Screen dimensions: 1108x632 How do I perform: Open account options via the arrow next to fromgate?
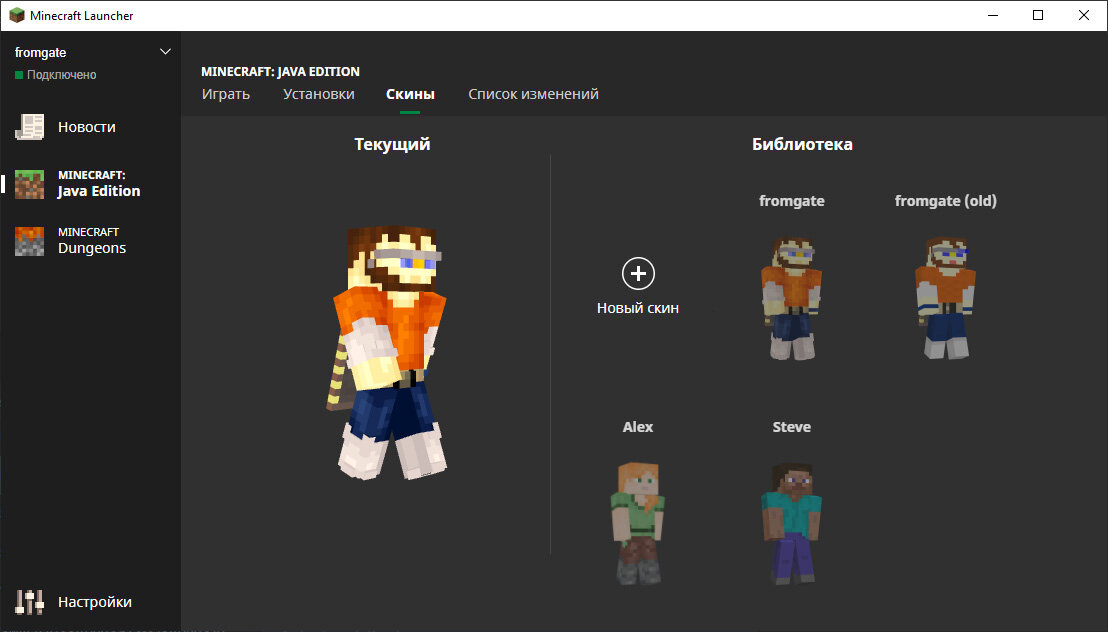[165, 51]
